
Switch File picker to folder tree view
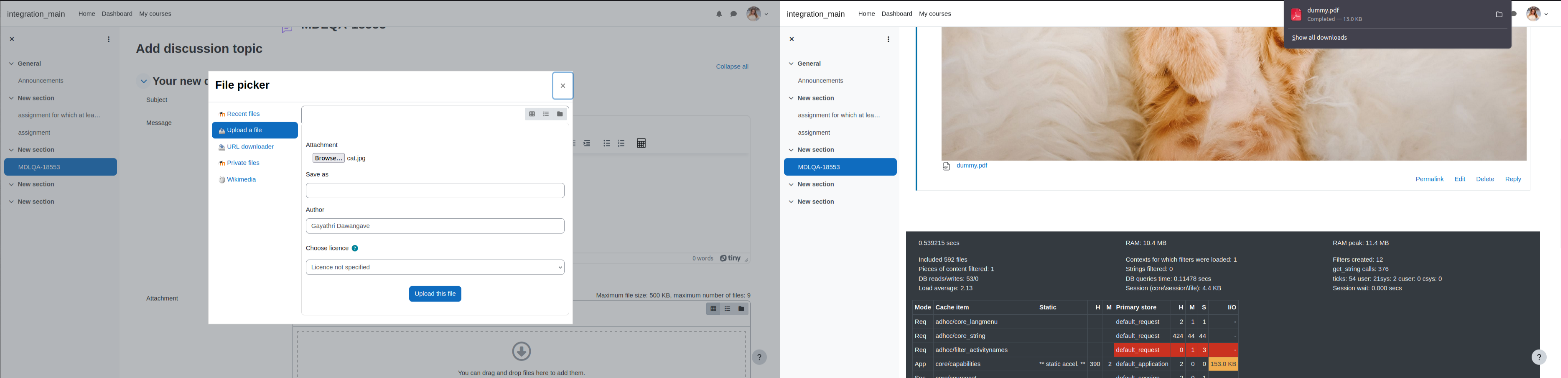(x=560, y=114)
